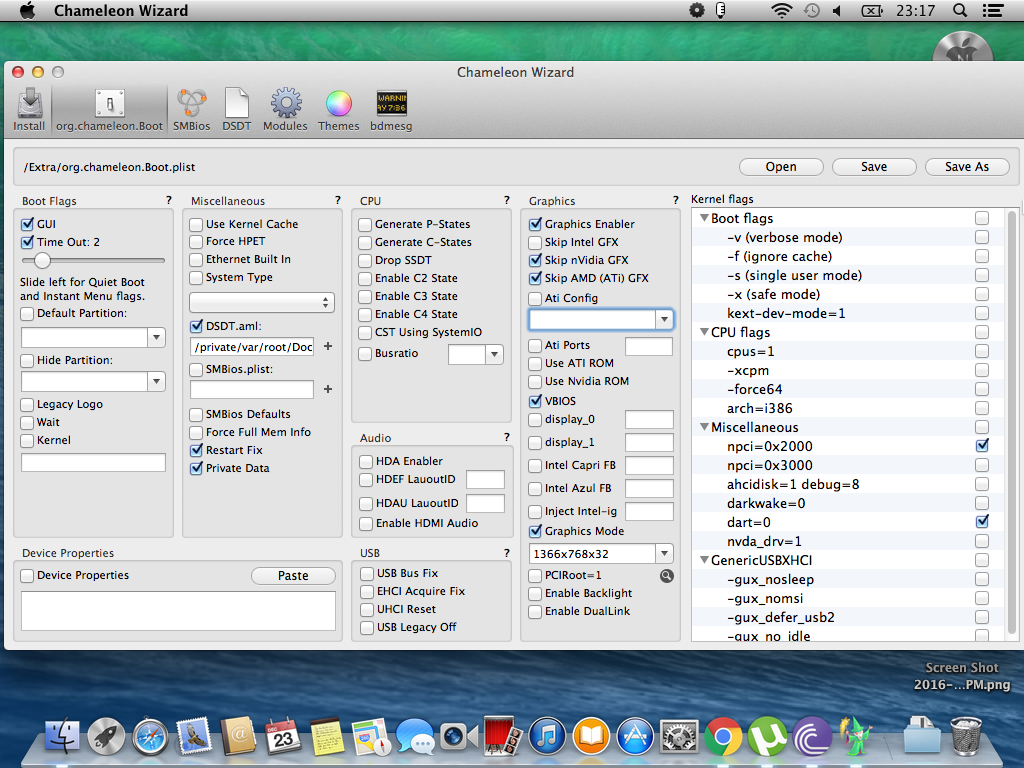Open the org.chameleon.Boot toolbar tab
Image resolution: width=1024 pixels, height=768 pixels.
click(110, 109)
